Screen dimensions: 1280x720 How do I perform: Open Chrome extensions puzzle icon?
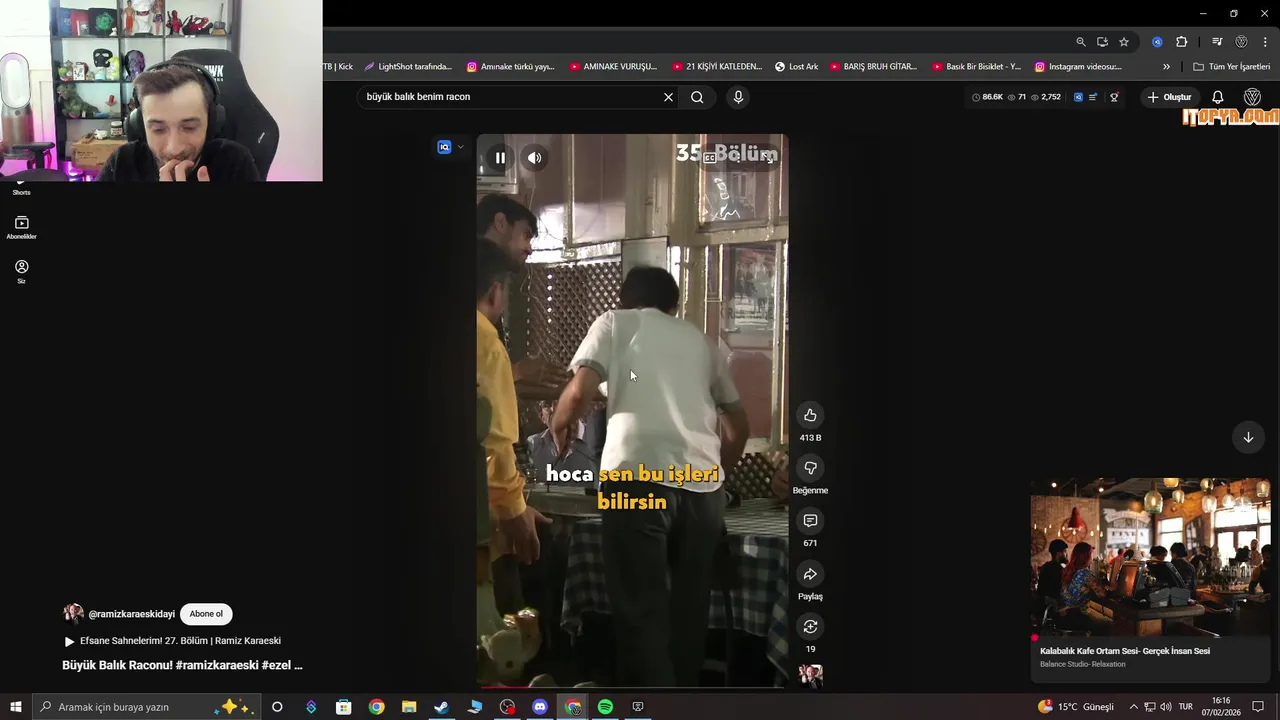point(1181,42)
